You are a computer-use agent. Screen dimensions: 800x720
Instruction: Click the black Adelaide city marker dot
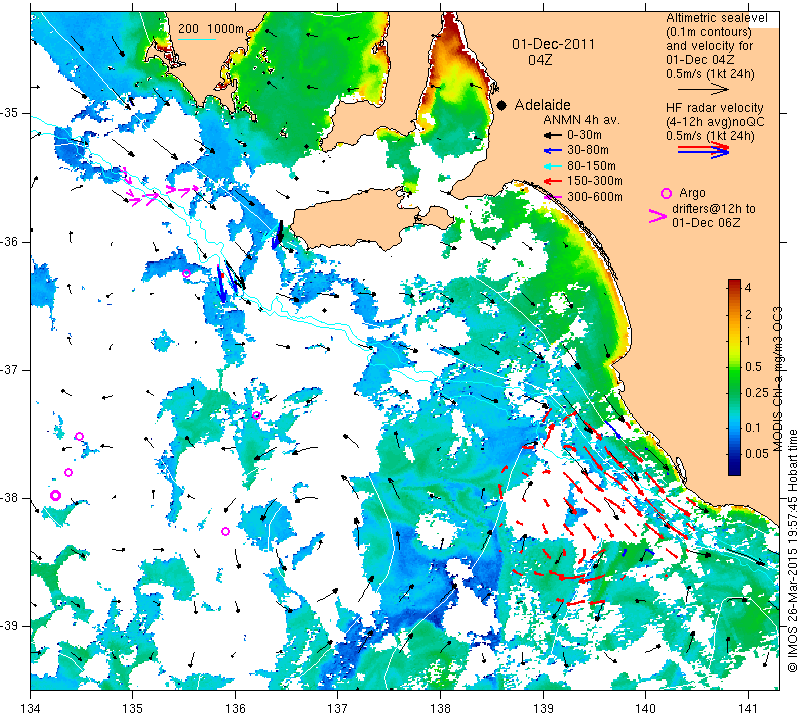502,105
